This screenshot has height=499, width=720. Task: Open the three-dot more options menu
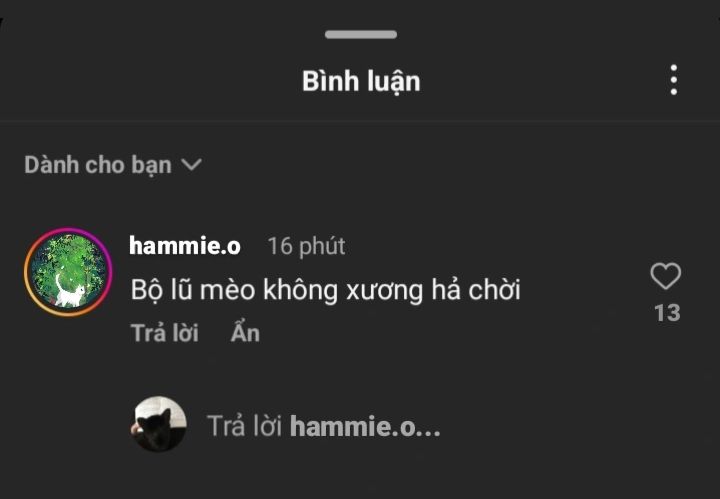tap(673, 80)
